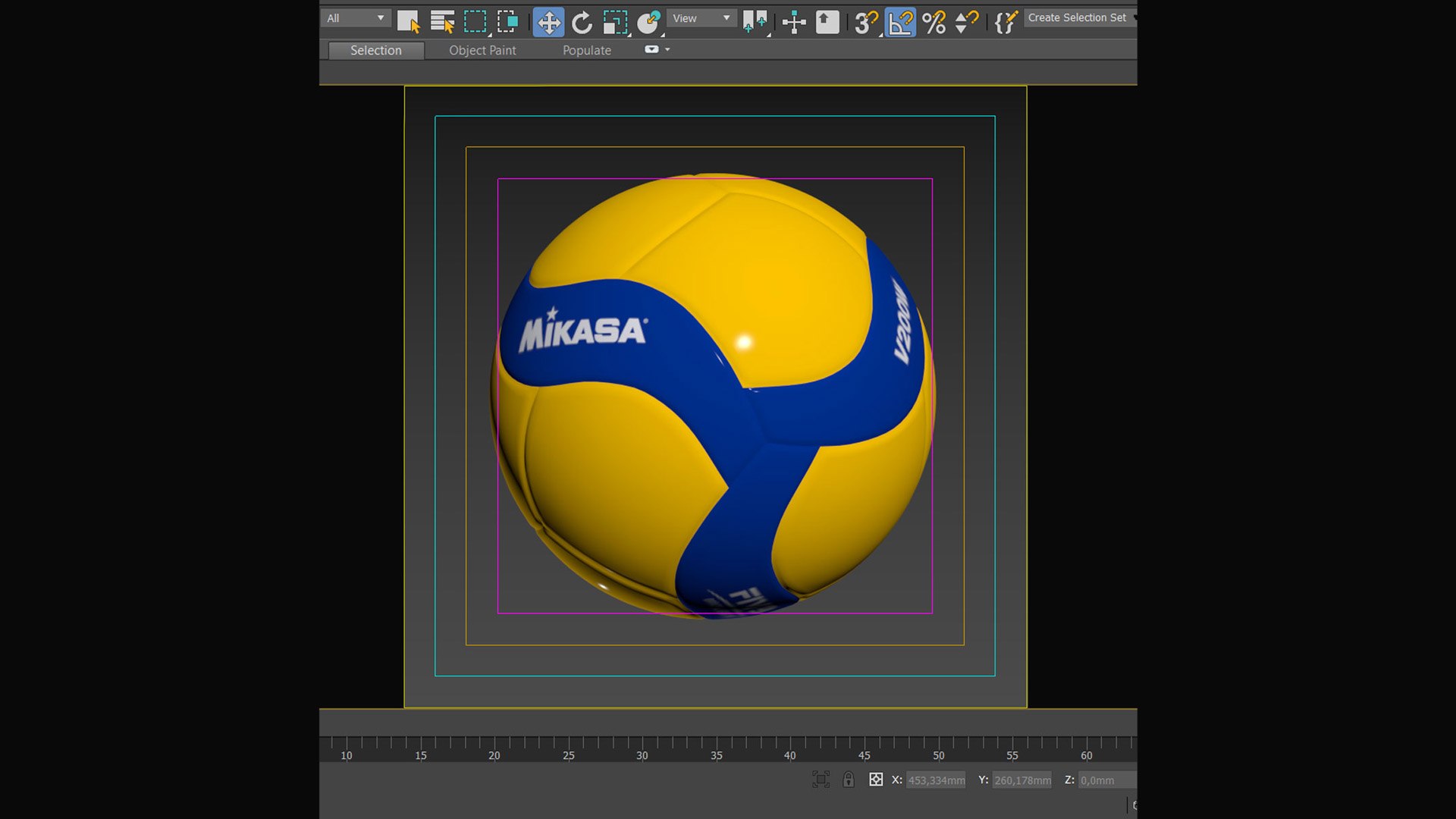
Task: Click the Isolate Selection toggle icon
Action: tap(821, 780)
